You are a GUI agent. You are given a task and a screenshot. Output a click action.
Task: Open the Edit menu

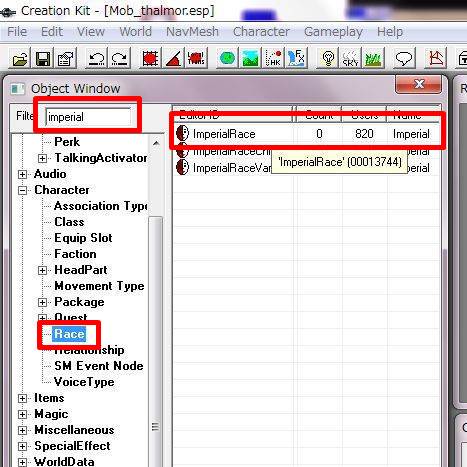click(52, 32)
